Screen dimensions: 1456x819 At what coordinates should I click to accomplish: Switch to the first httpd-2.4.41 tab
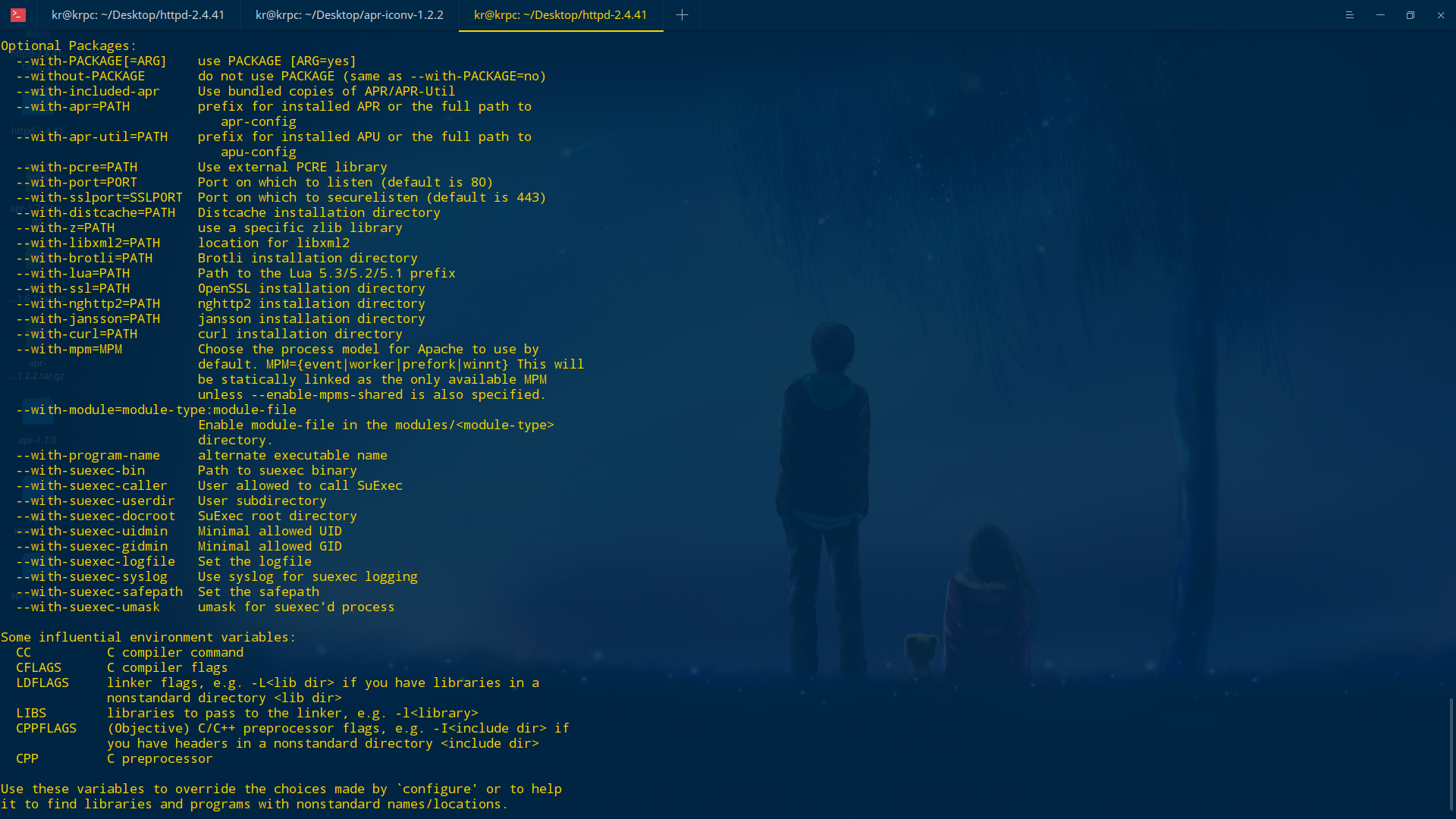pyautogui.click(x=137, y=15)
